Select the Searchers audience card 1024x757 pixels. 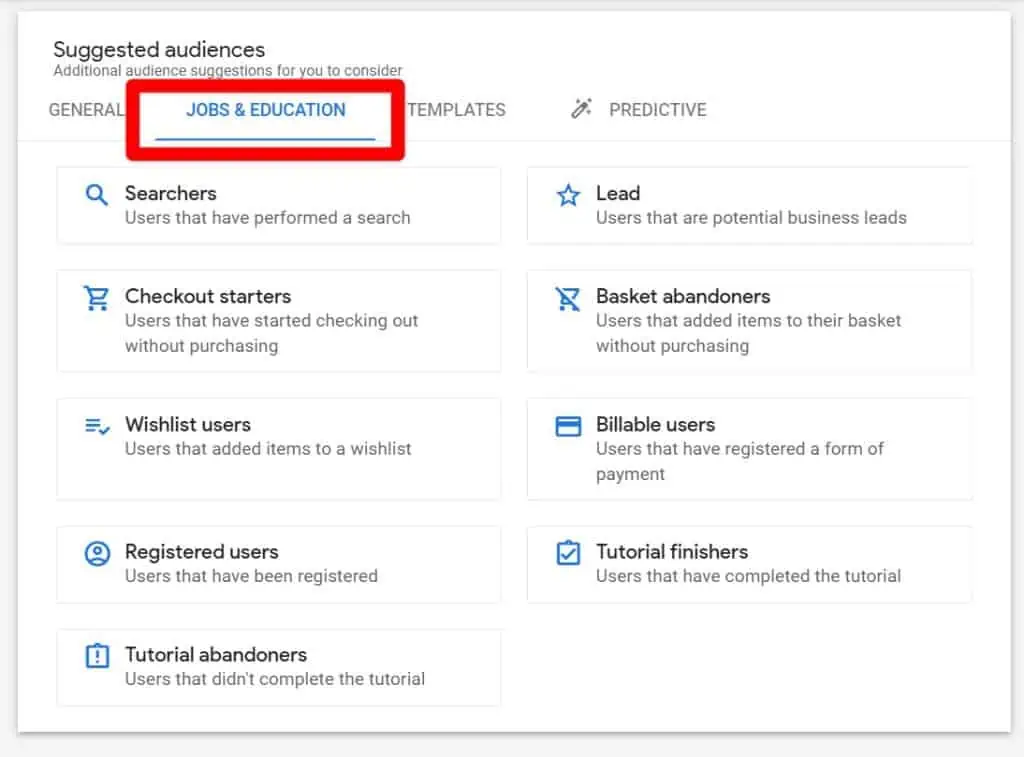280,204
